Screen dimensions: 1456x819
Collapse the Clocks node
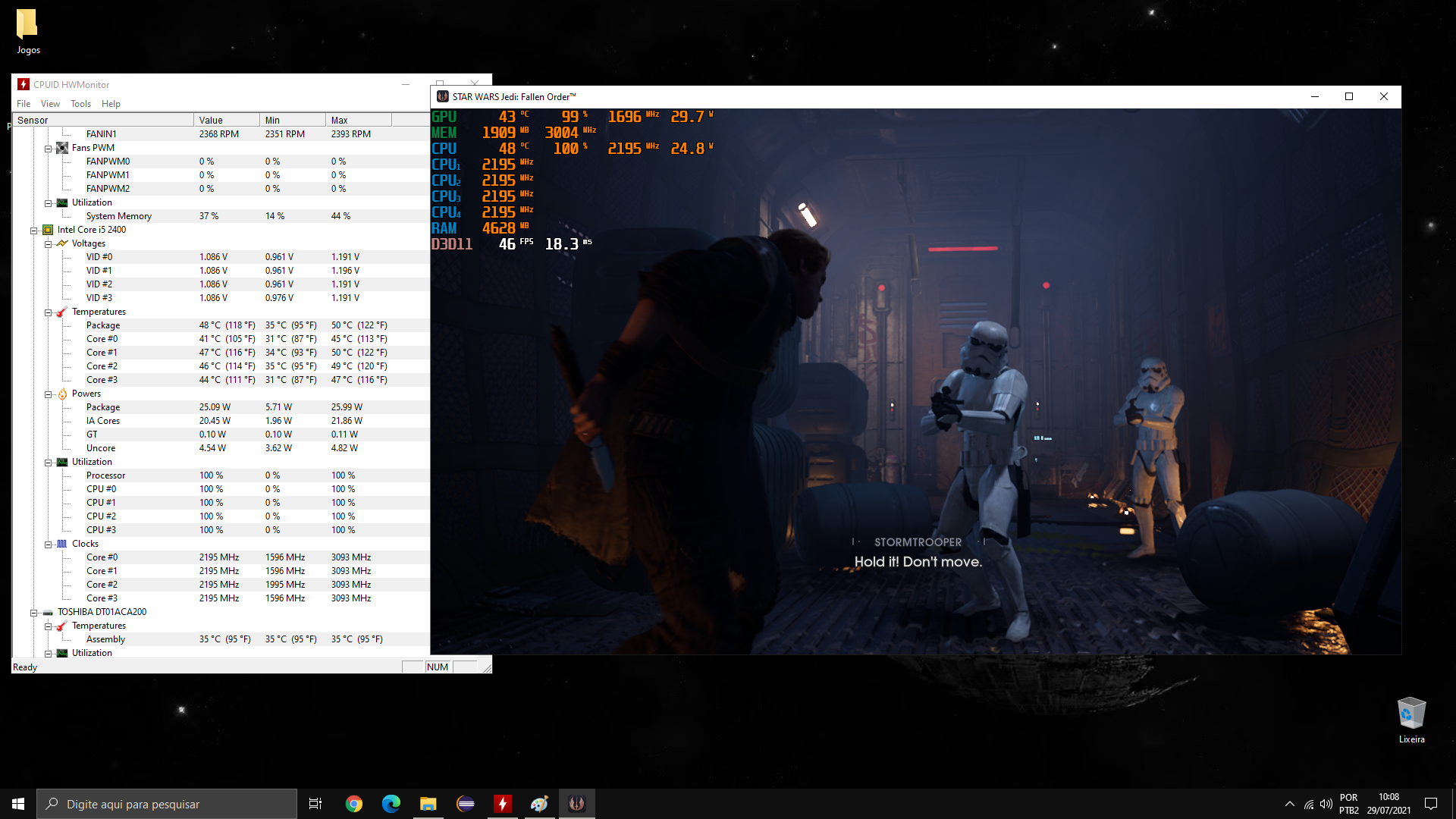pos(48,544)
